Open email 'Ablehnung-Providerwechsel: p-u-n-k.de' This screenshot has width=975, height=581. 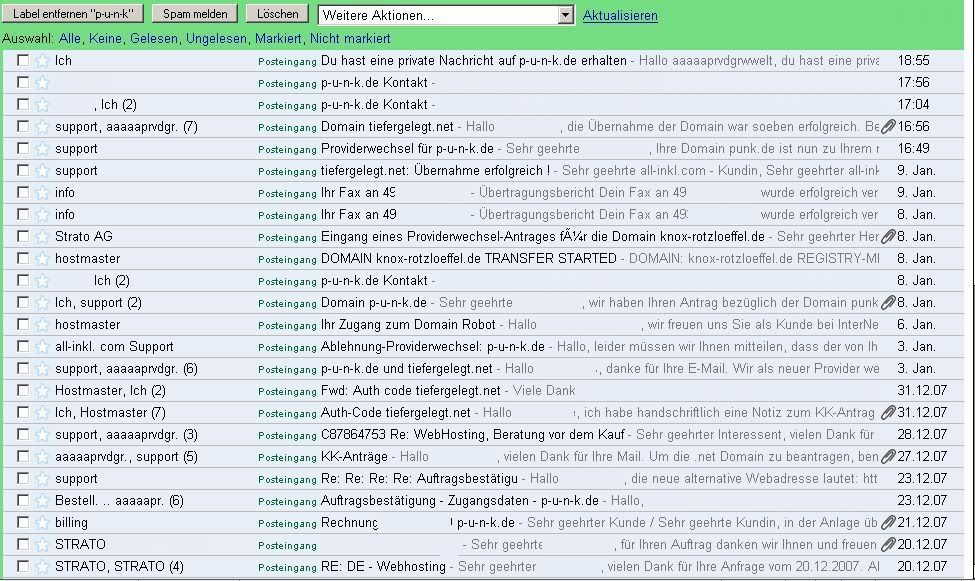pos(433,346)
